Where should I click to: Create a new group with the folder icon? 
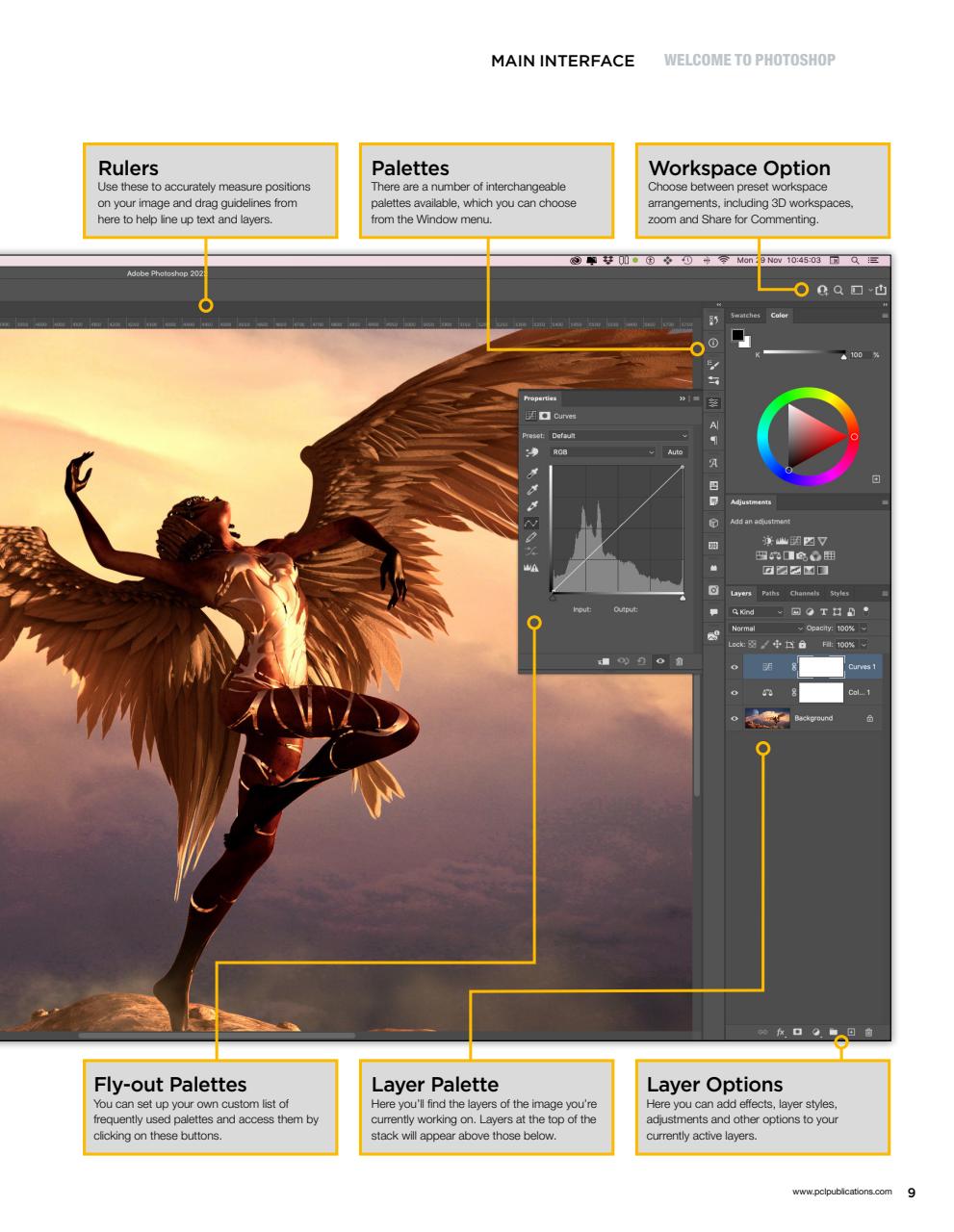pyautogui.click(x=833, y=1032)
